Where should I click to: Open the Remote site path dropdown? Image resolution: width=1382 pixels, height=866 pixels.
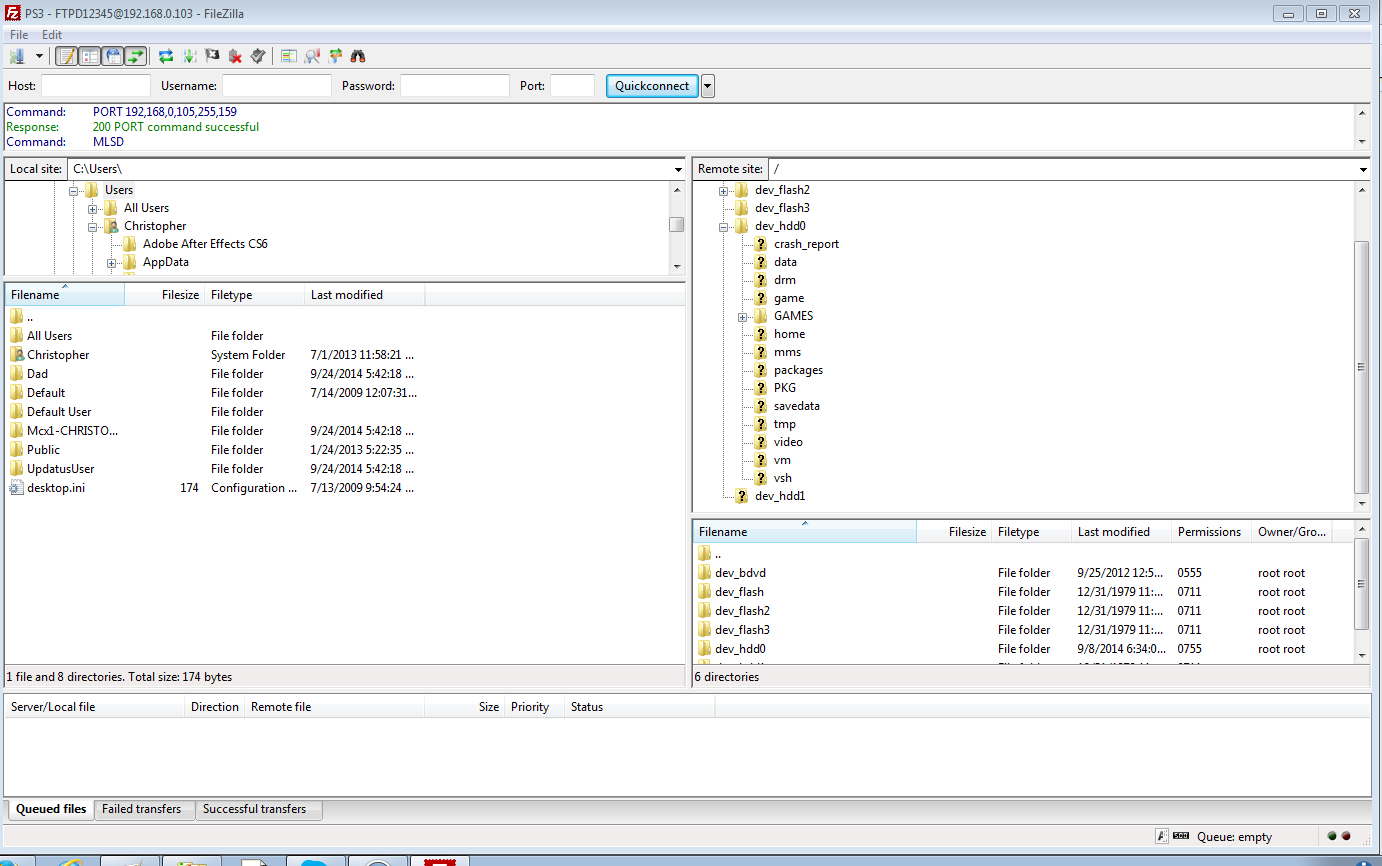(x=1363, y=170)
